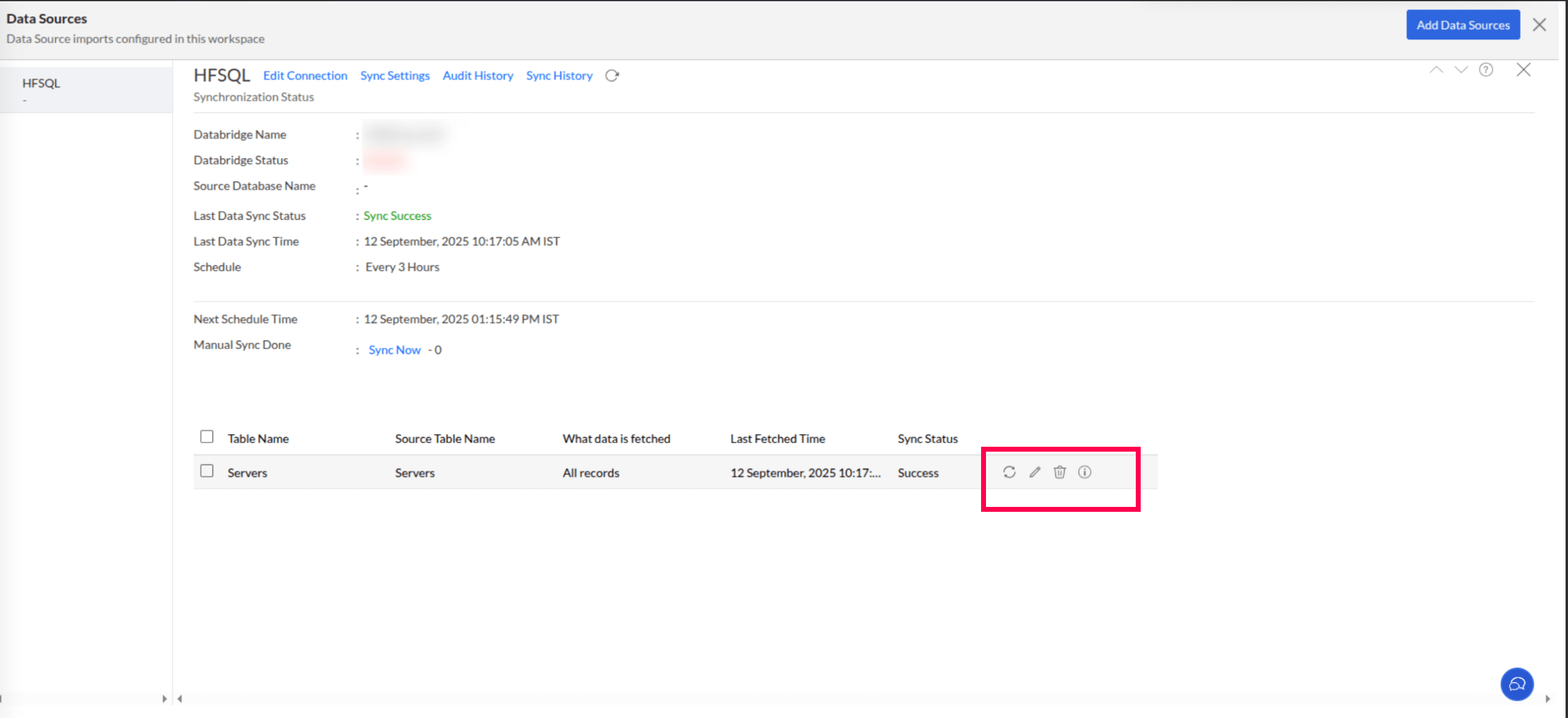The width and height of the screenshot is (1568, 718).
Task: Open Sync History link
Action: (559, 75)
